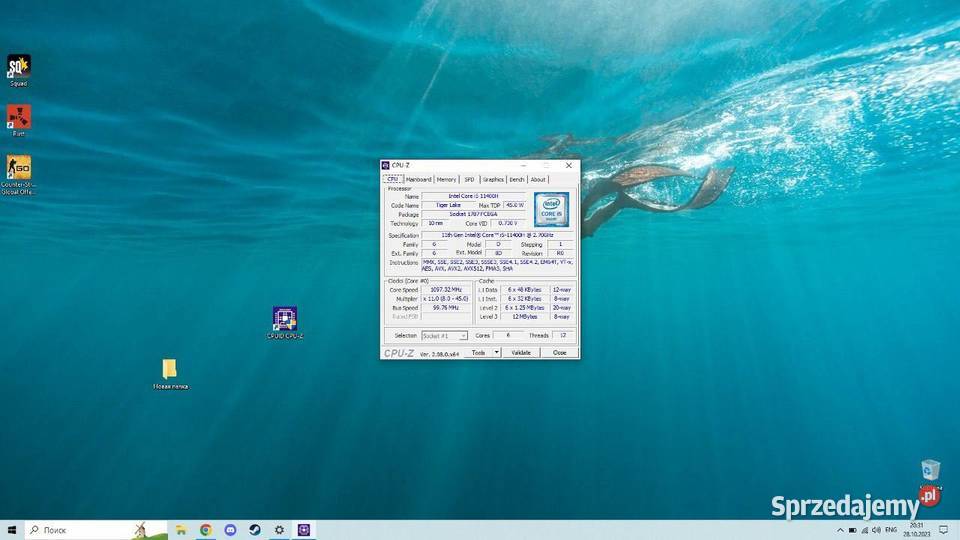This screenshot has height=540, width=960.
Task: Click the Cores count value
Action: click(x=508, y=336)
